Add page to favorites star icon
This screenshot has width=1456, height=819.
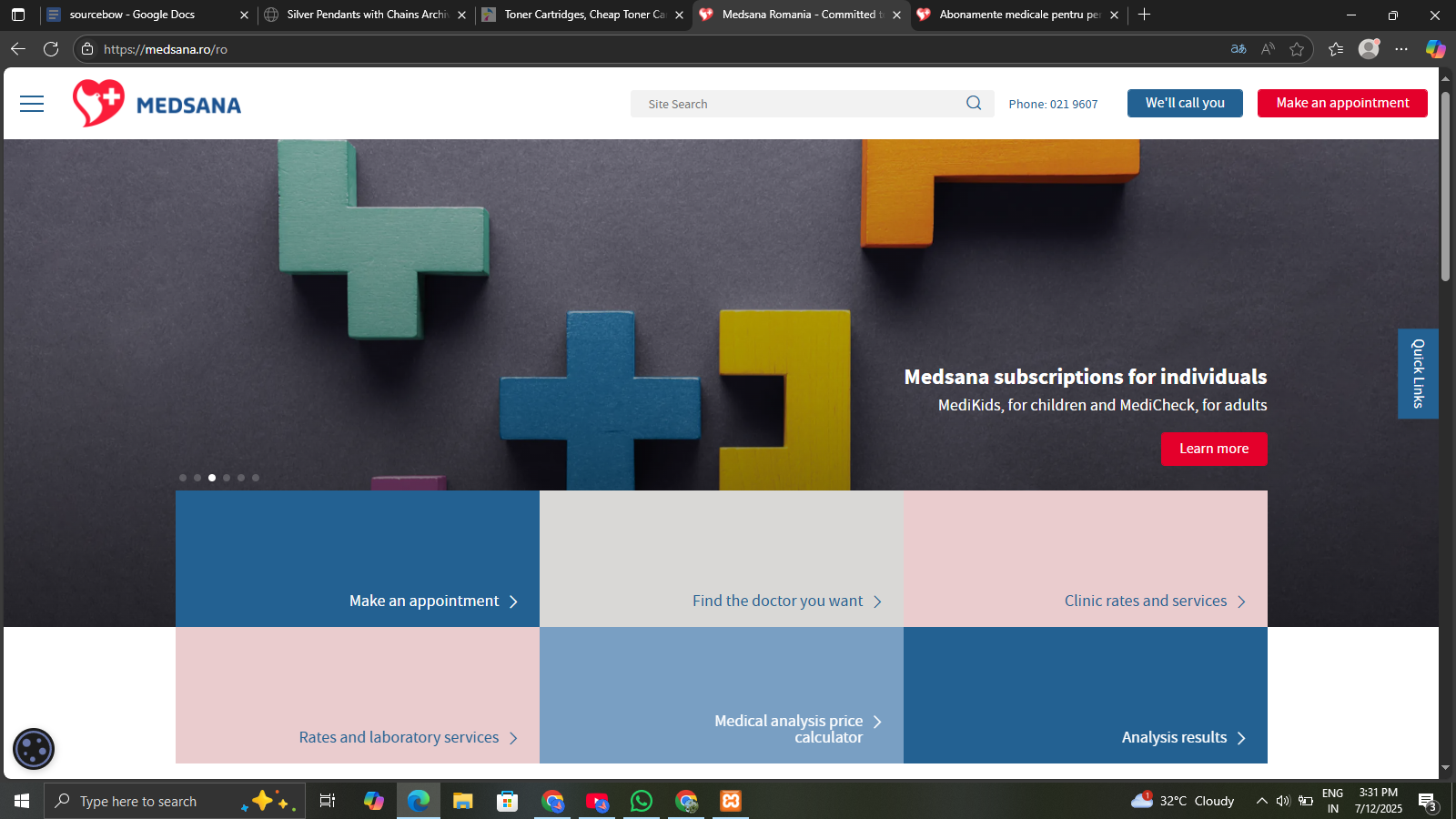coord(1297,49)
